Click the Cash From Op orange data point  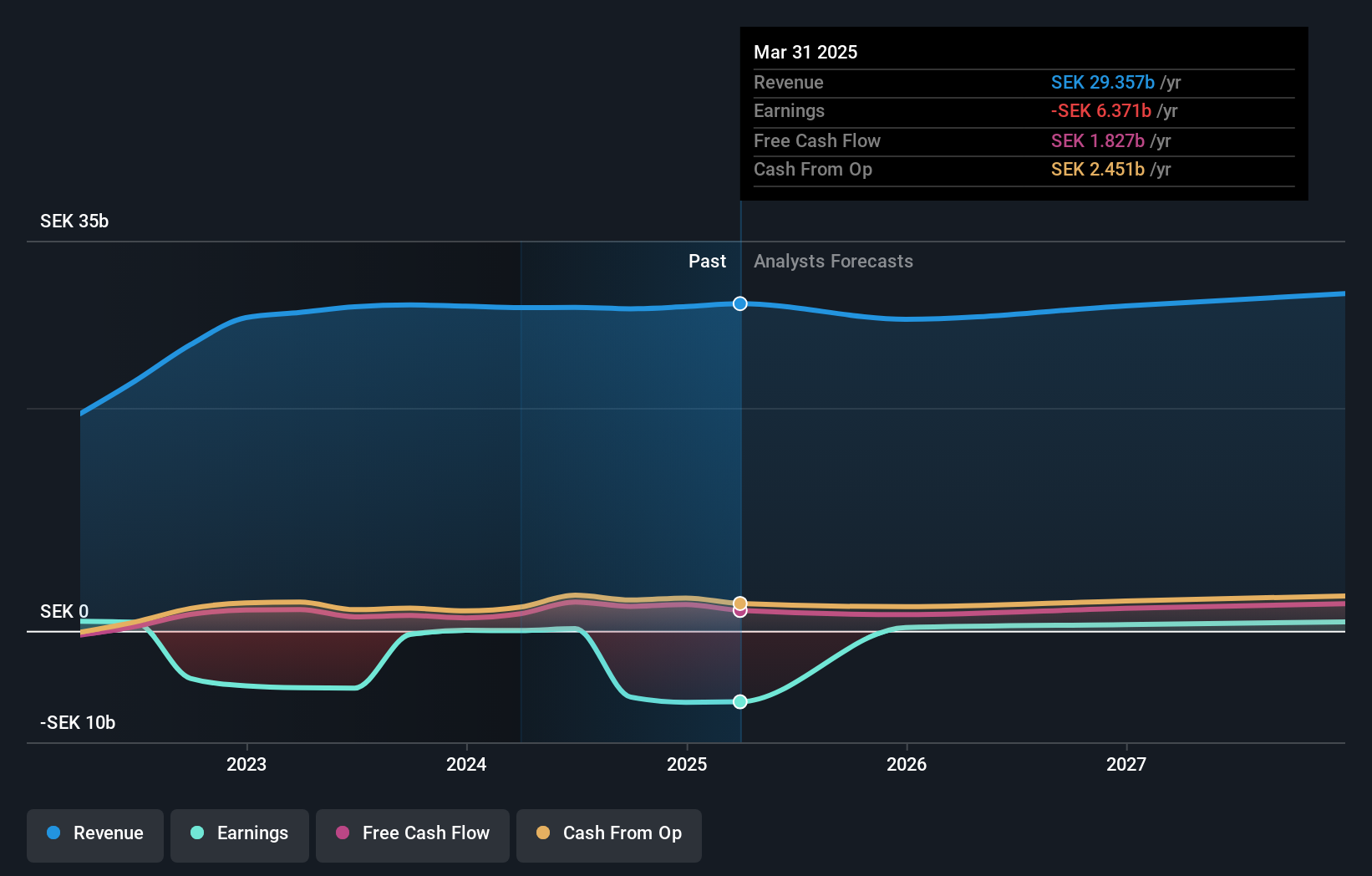[x=740, y=603]
